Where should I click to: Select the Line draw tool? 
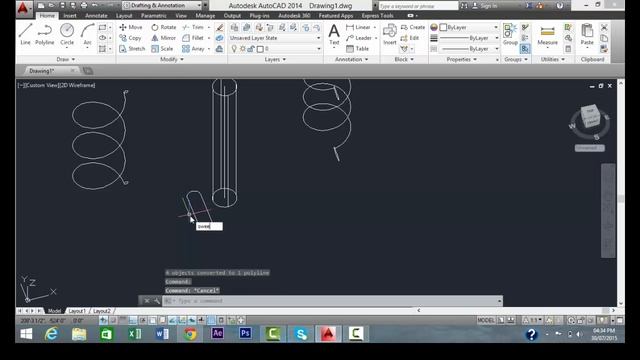[x=25, y=34]
